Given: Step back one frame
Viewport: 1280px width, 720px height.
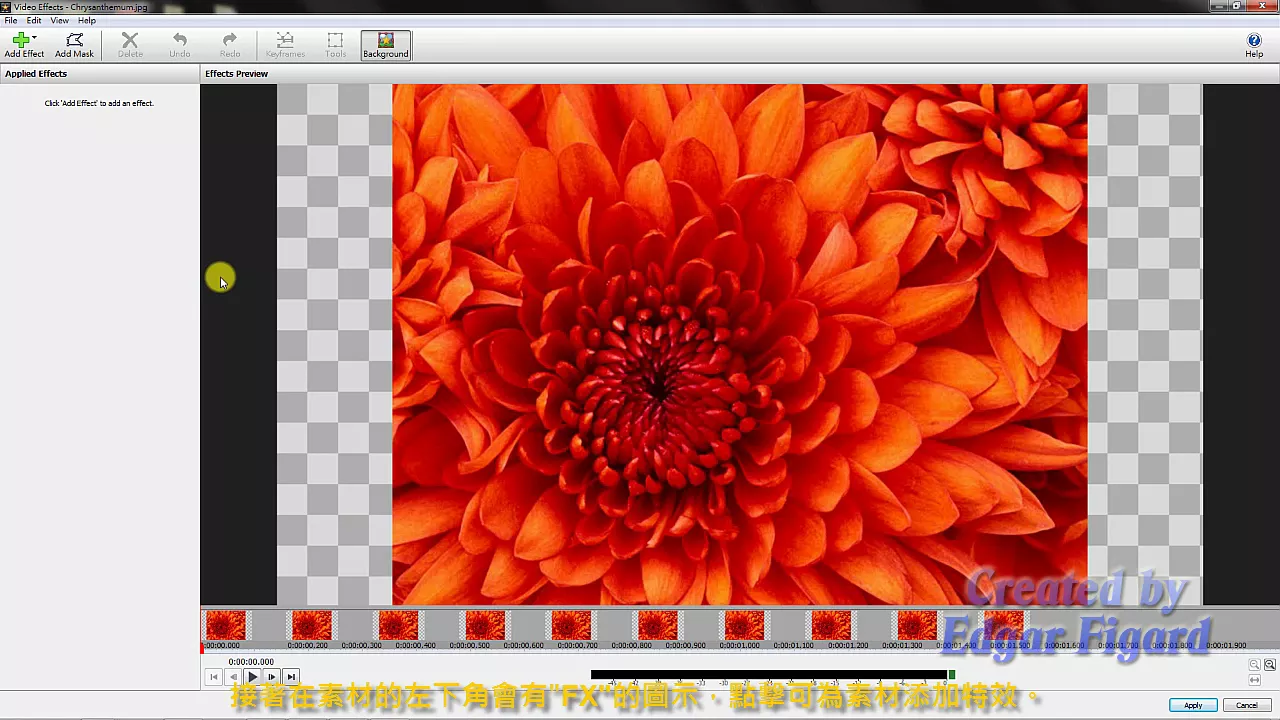Looking at the screenshot, I should point(233,677).
